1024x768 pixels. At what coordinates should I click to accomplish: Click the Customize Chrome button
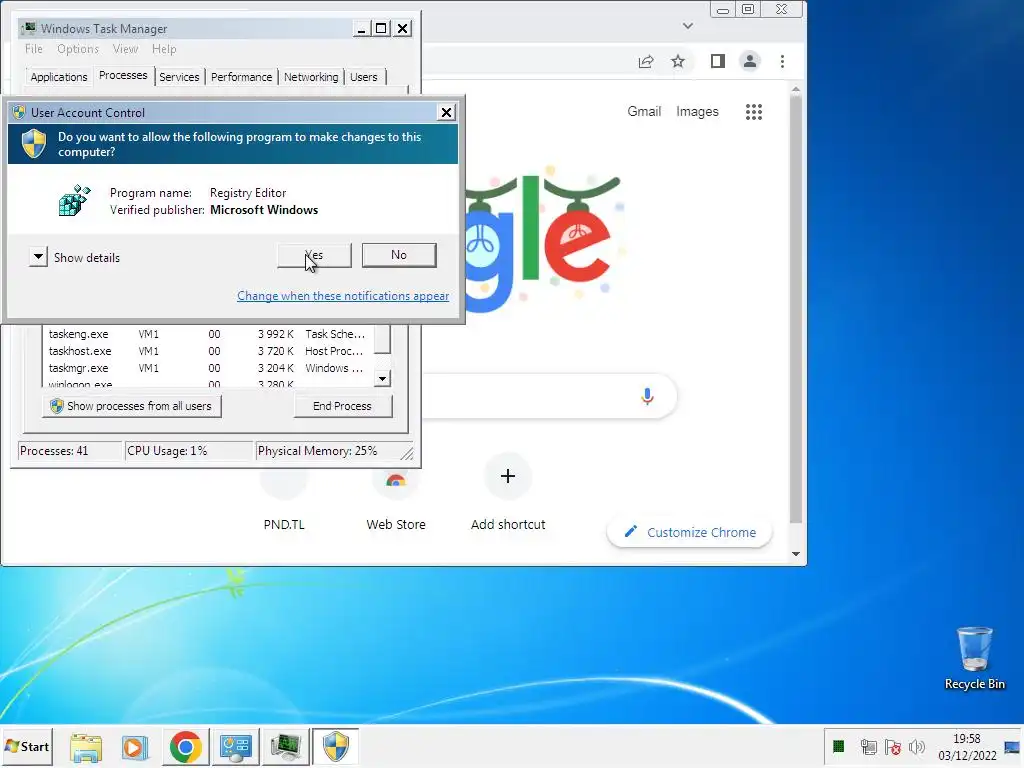coord(690,532)
